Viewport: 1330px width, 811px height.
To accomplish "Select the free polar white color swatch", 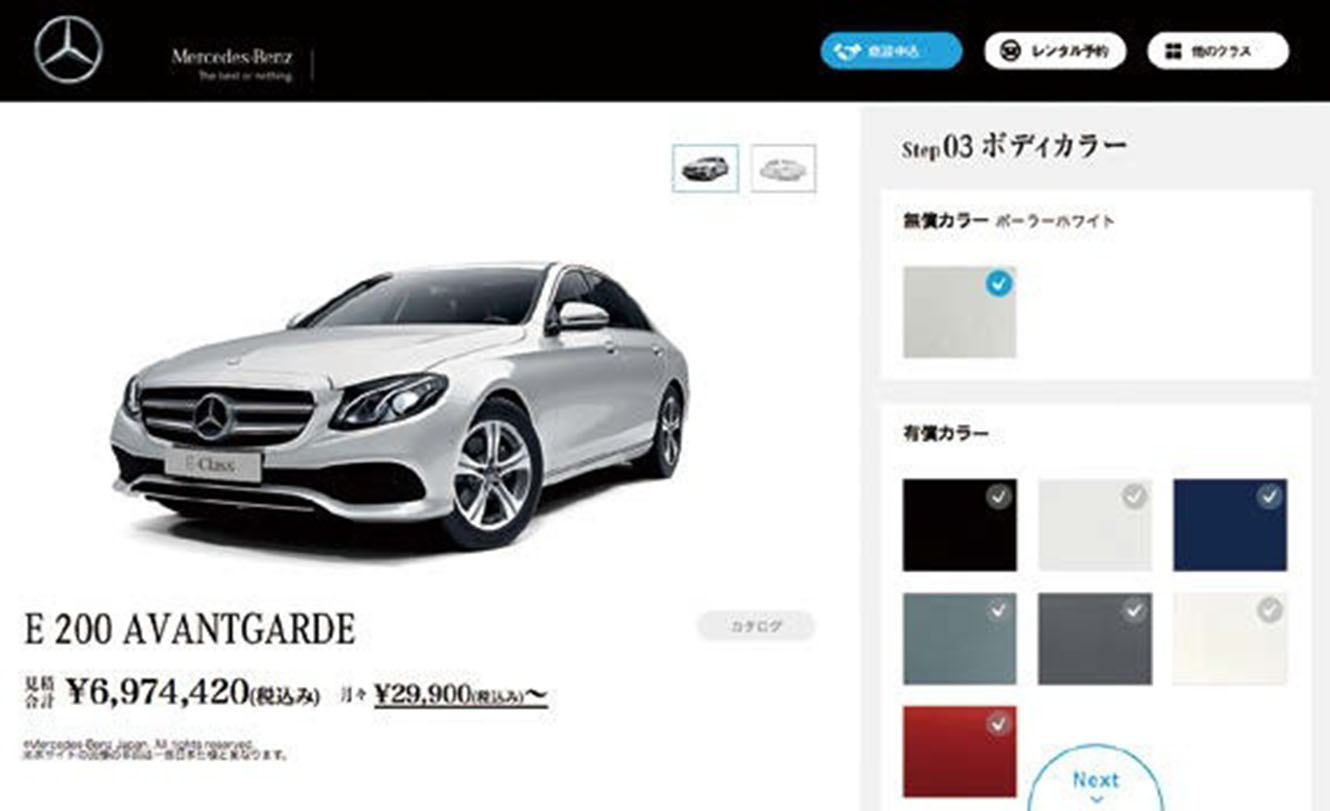I will click(959, 312).
